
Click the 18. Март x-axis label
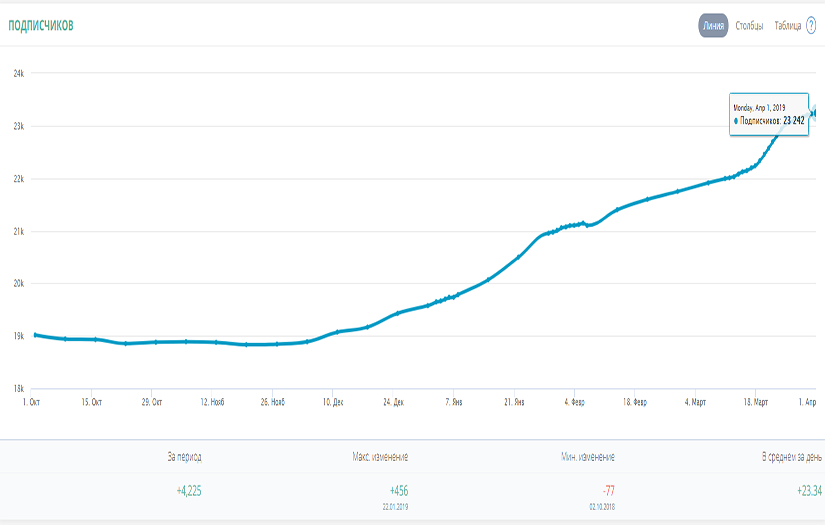coord(754,402)
